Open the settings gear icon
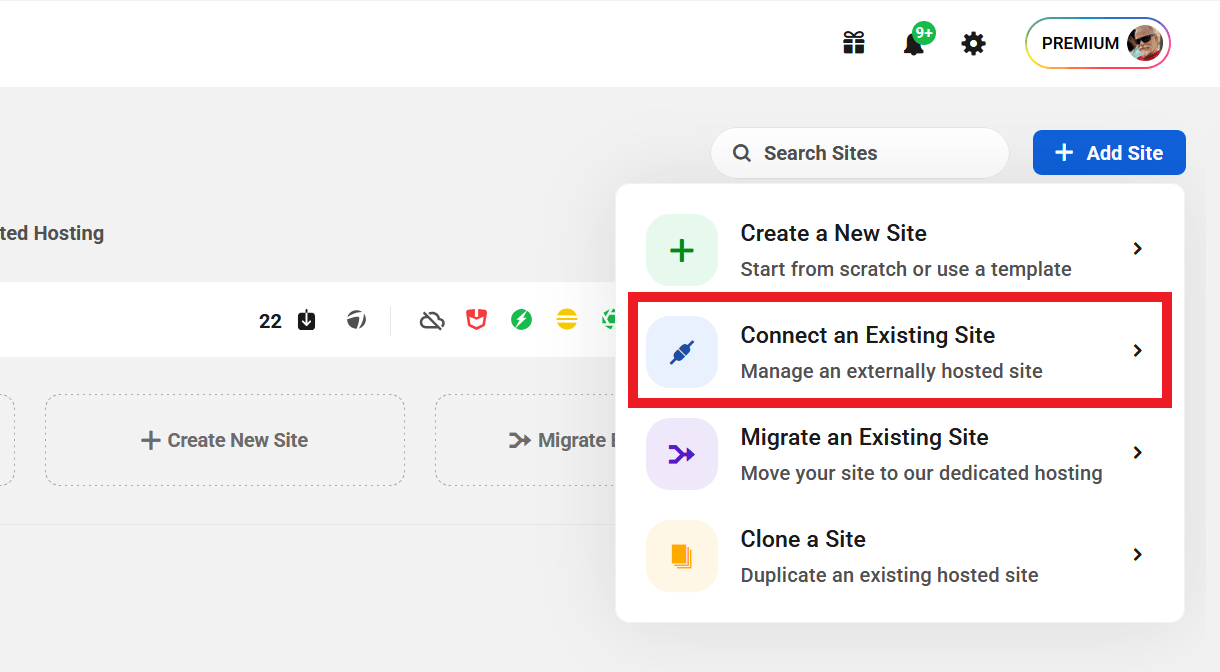Image resolution: width=1220 pixels, height=672 pixels. click(x=973, y=43)
